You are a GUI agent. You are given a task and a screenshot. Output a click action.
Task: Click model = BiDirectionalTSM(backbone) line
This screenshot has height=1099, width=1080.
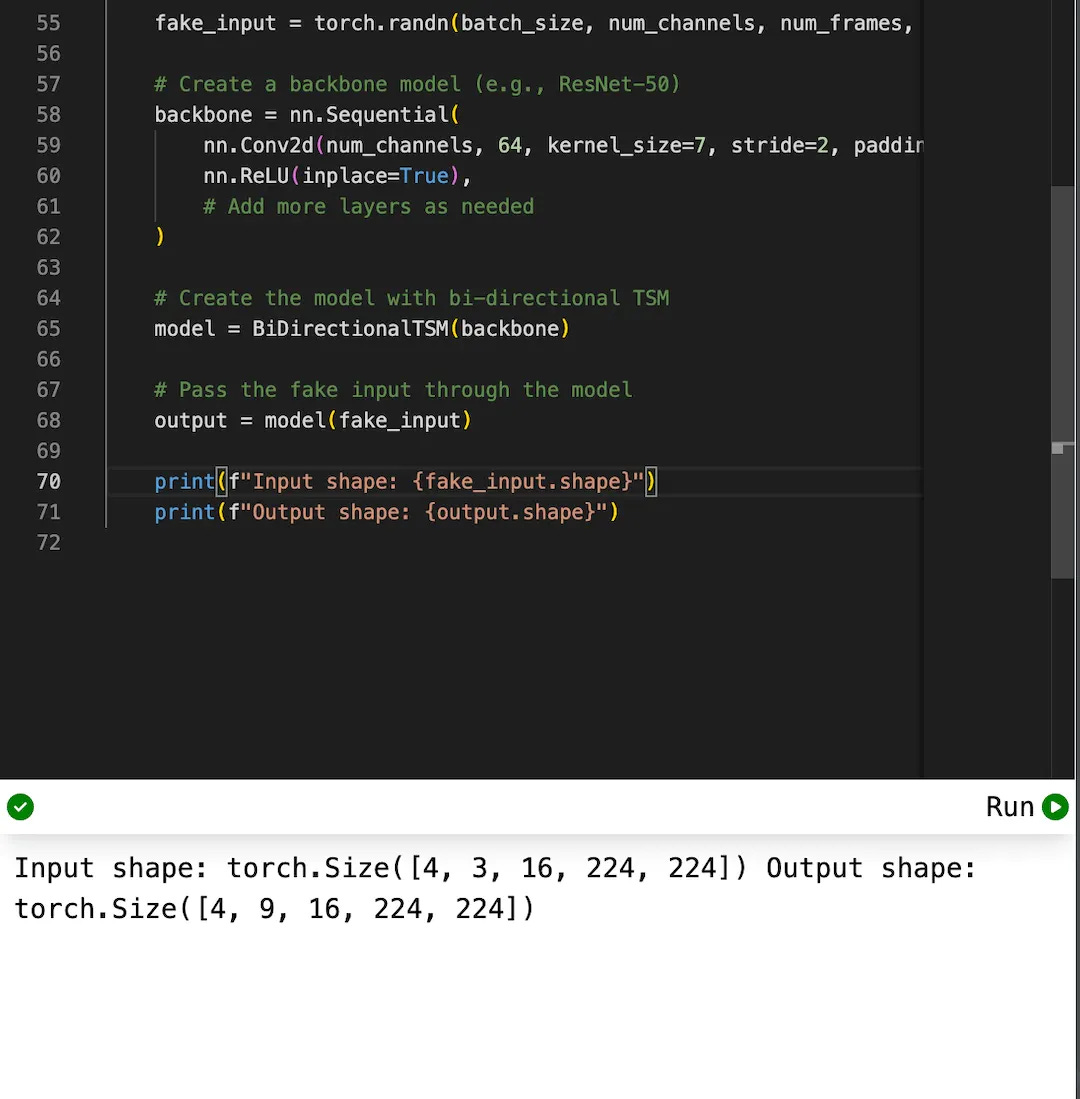tap(362, 329)
